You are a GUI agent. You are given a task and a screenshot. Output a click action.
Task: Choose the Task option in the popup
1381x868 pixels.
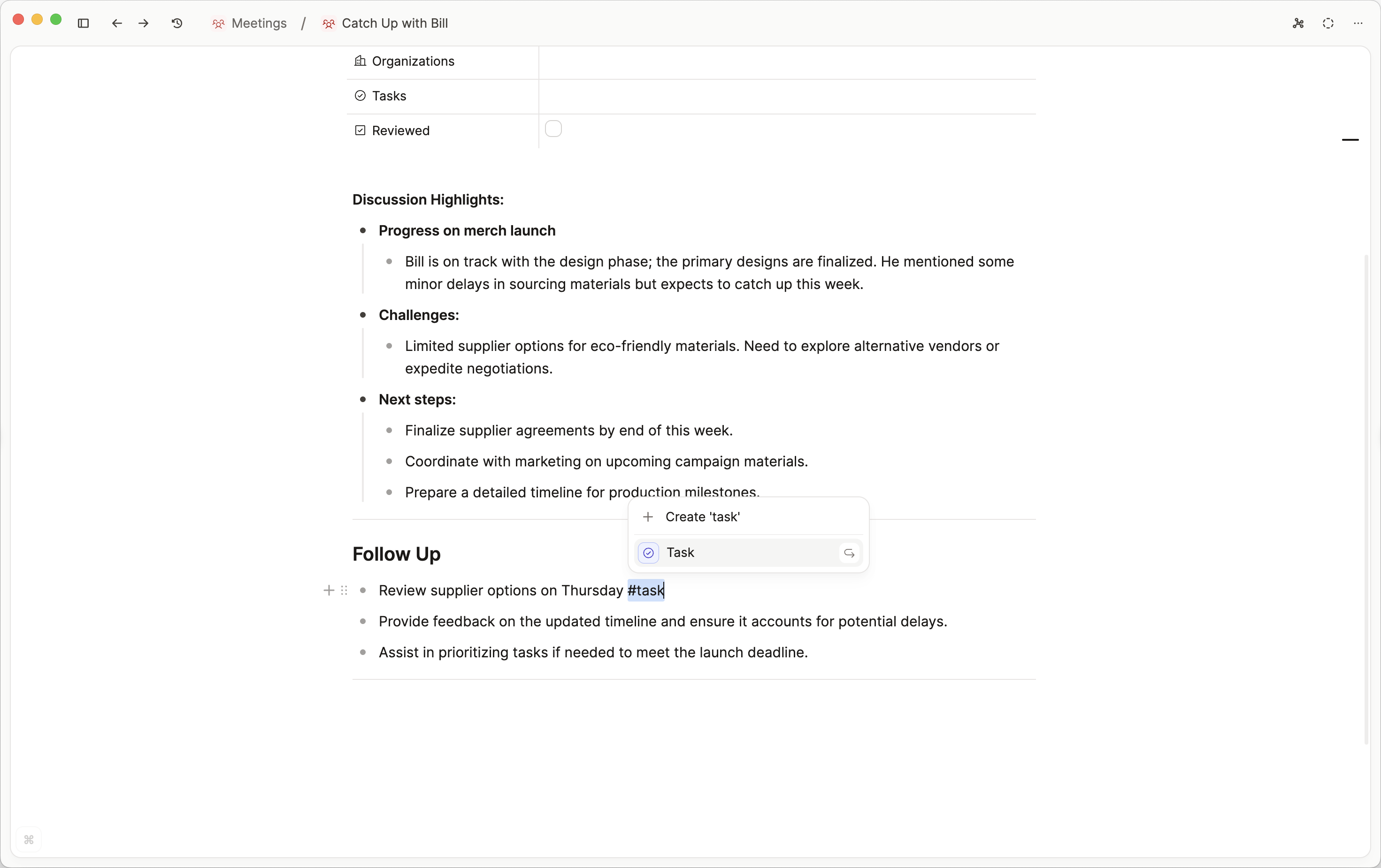pos(680,553)
